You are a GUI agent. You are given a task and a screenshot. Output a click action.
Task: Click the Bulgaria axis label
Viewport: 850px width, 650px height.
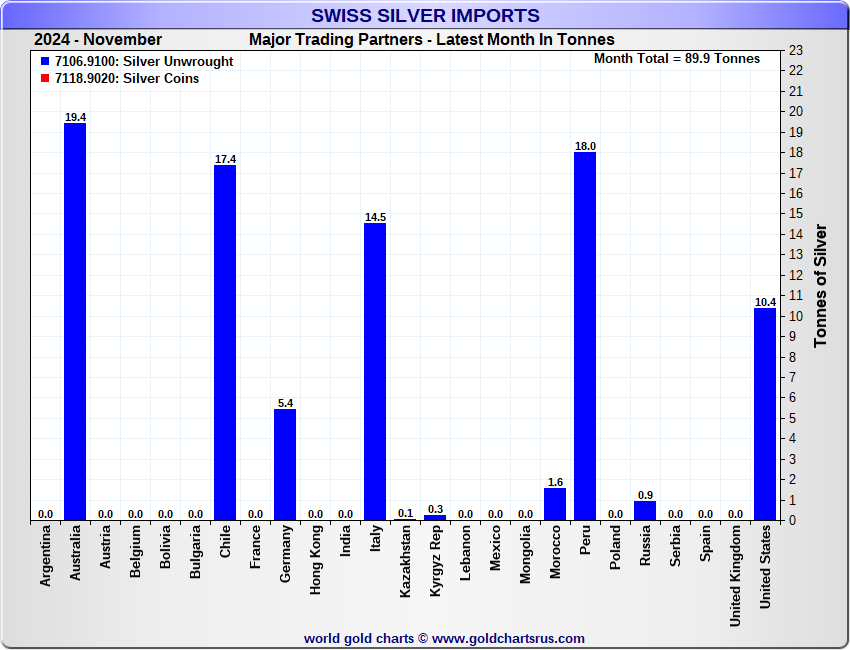pos(195,552)
